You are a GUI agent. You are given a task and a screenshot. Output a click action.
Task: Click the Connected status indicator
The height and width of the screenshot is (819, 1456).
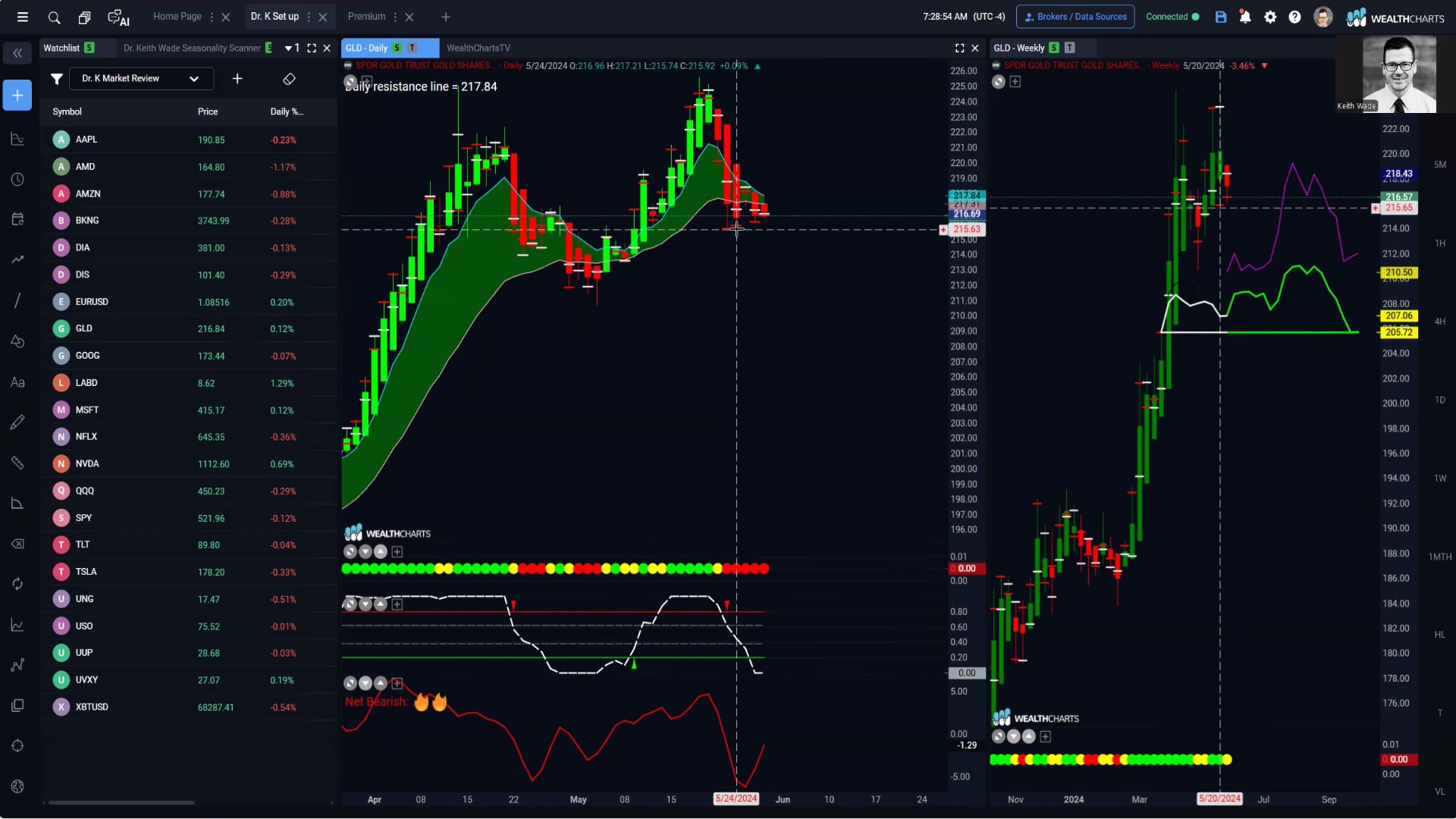pyautogui.click(x=1172, y=17)
